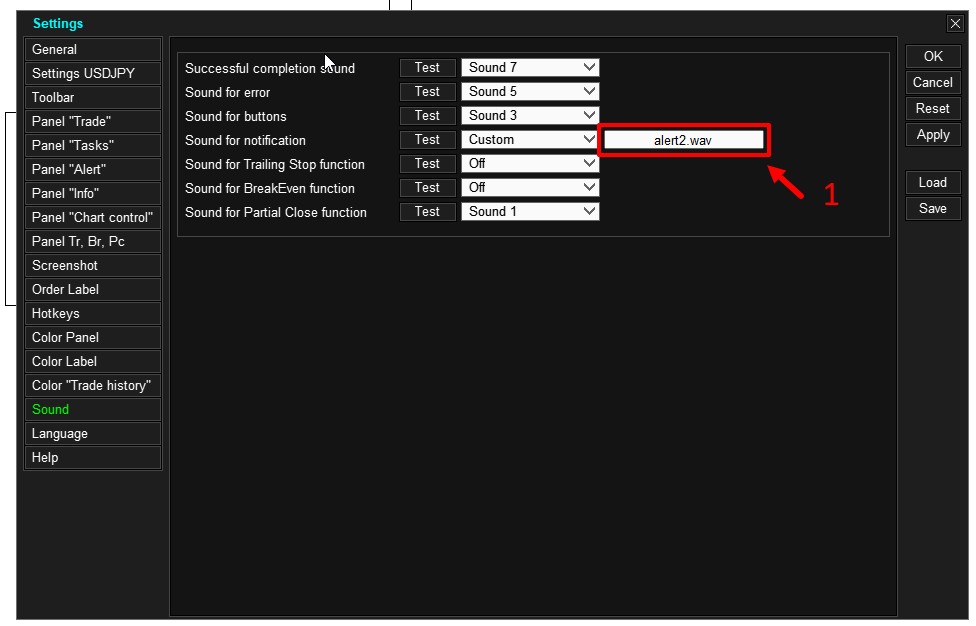
Task: Open the Sound 5 dropdown for error
Action: [530, 91]
